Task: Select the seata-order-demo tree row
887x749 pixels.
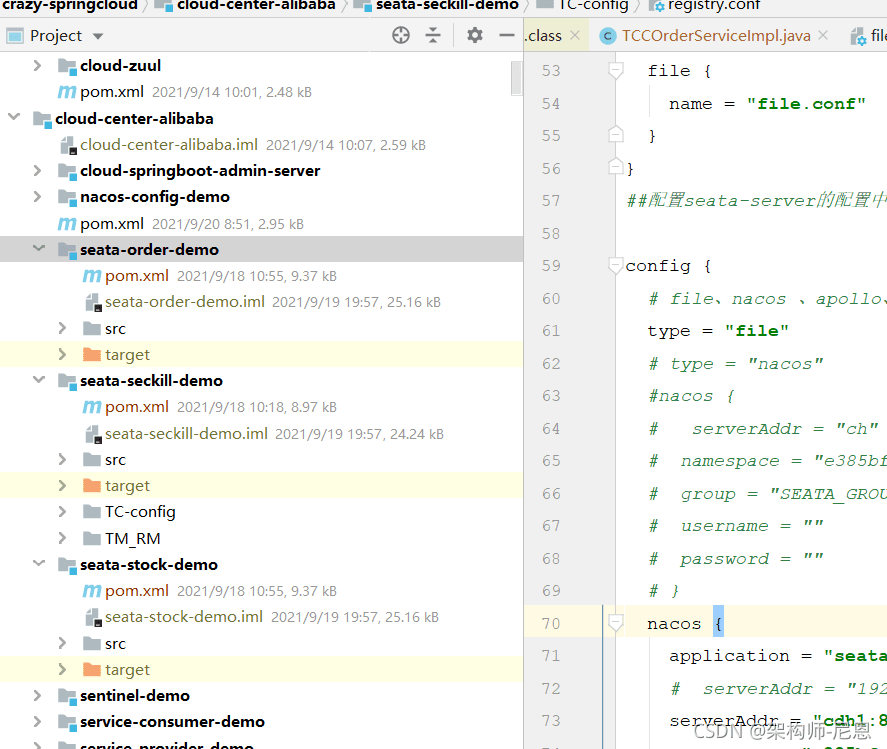Action: 261,249
